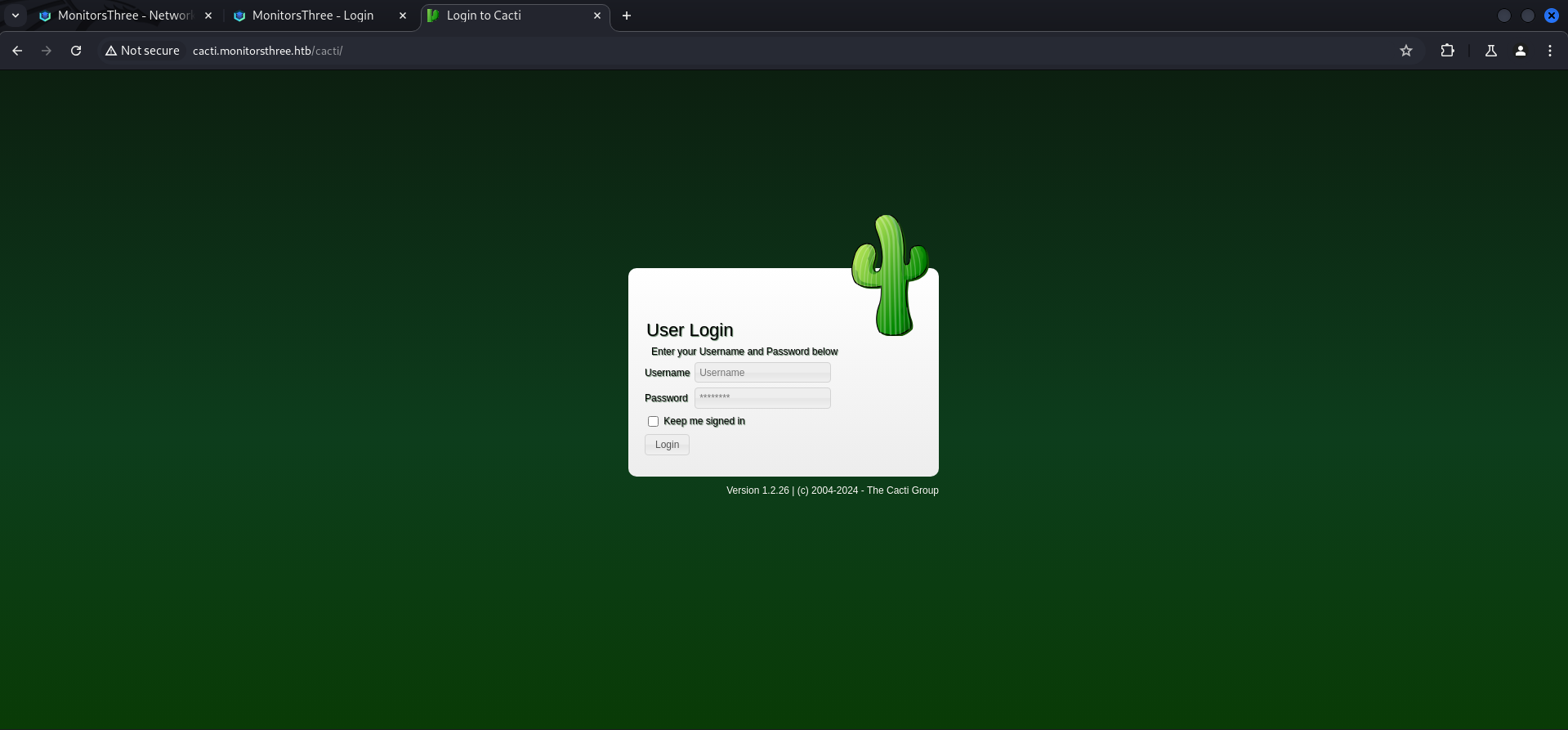Close the MonitorsThree - Login tab

pyautogui.click(x=403, y=16)
